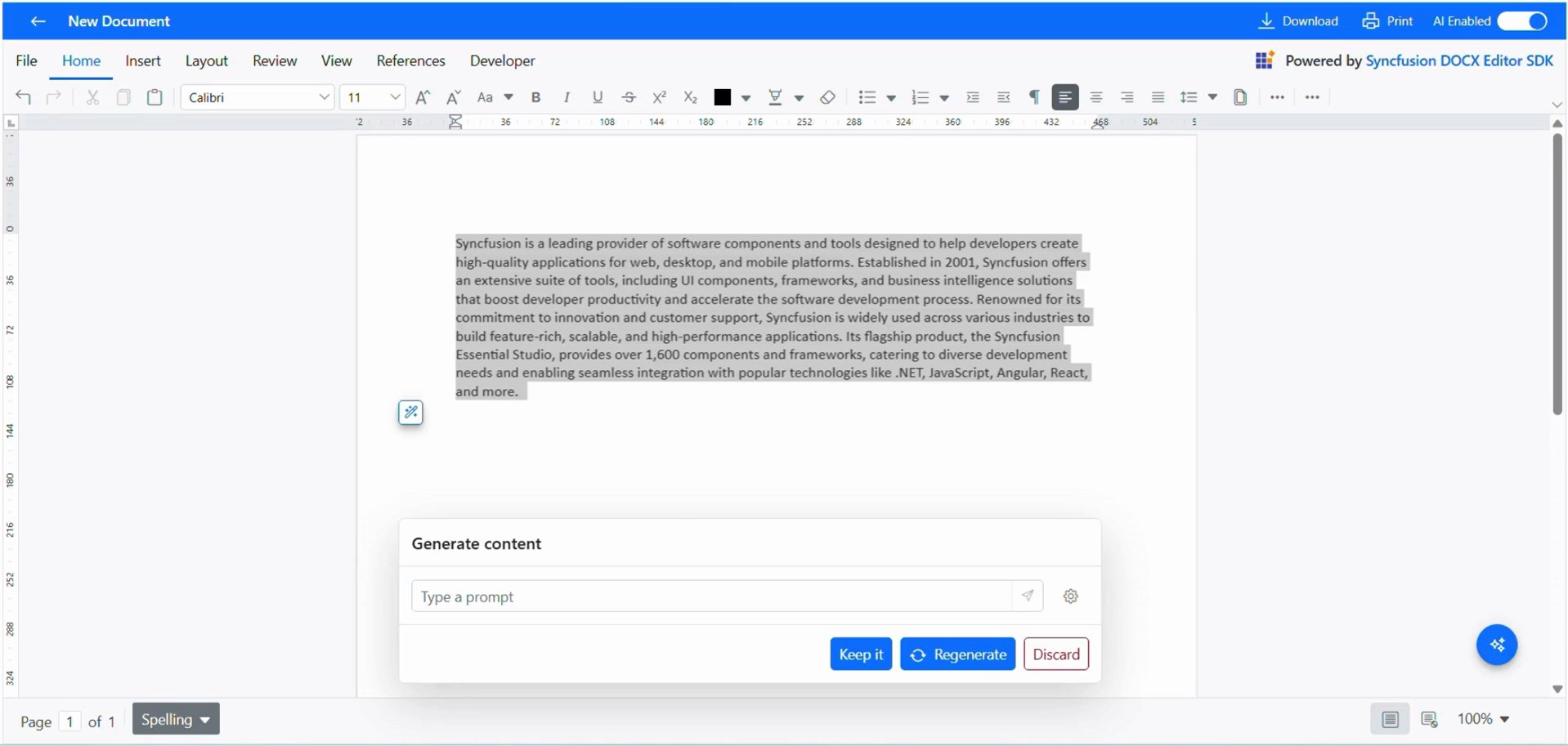Viewport: 1568px width, 746px height.
Task: Click the Undo arrow icon
Action: pyautogui.click(x=23, y=97)
